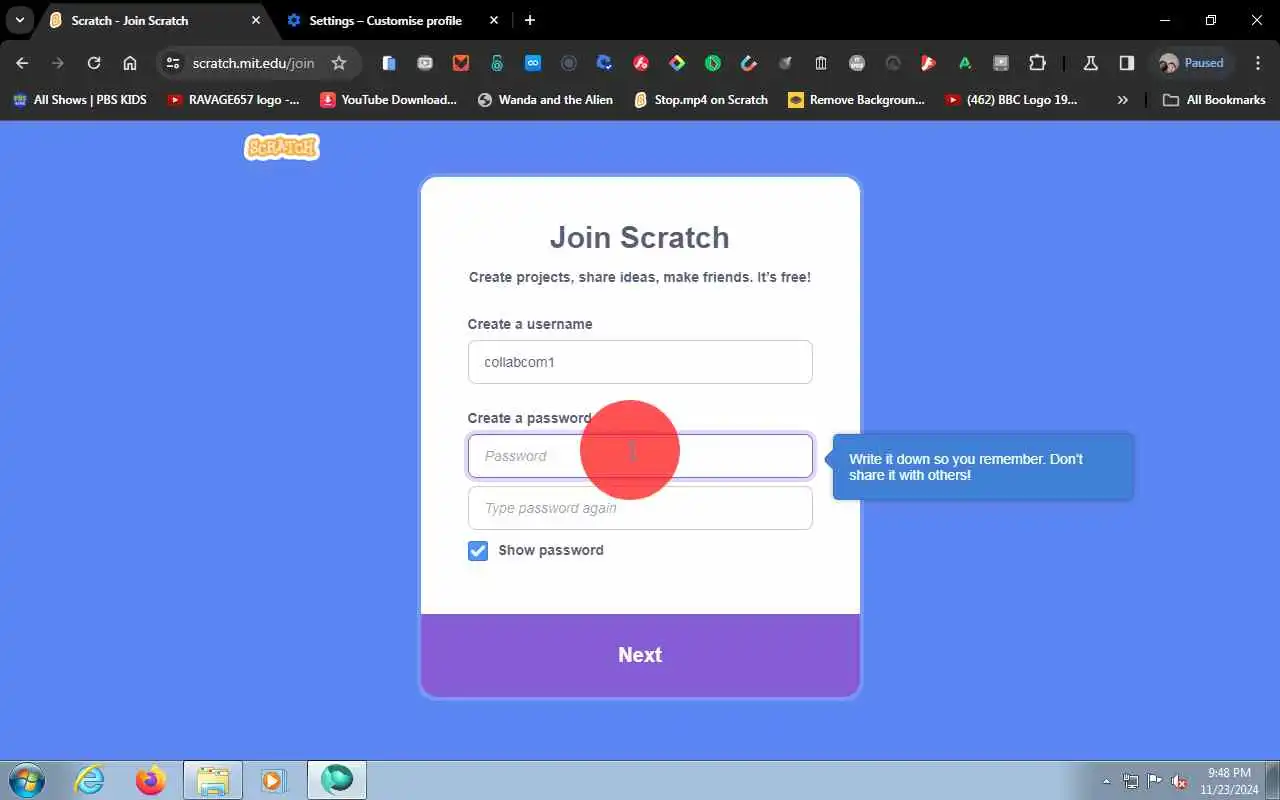The width and height of the screenshot is (1280, 800).
Task: Open the RAVAGE657 logo bookmark
Action: pos(234,100)
